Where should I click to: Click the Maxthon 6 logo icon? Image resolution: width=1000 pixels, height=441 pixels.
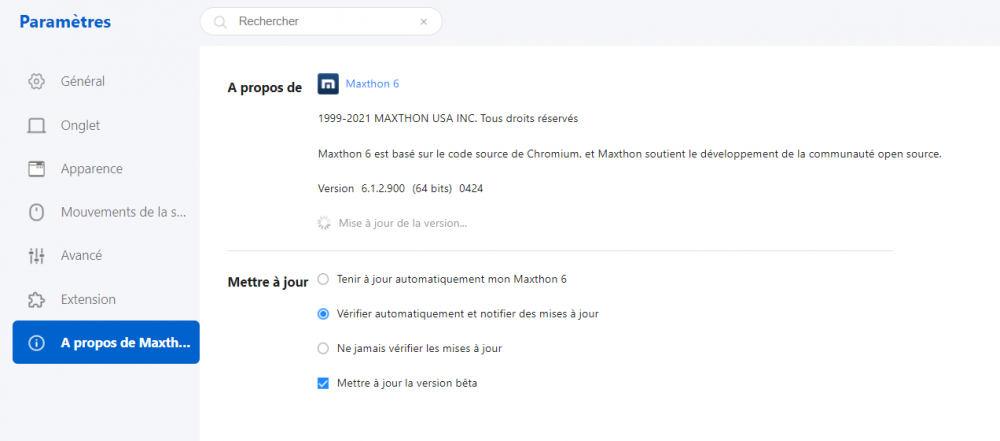328,84
